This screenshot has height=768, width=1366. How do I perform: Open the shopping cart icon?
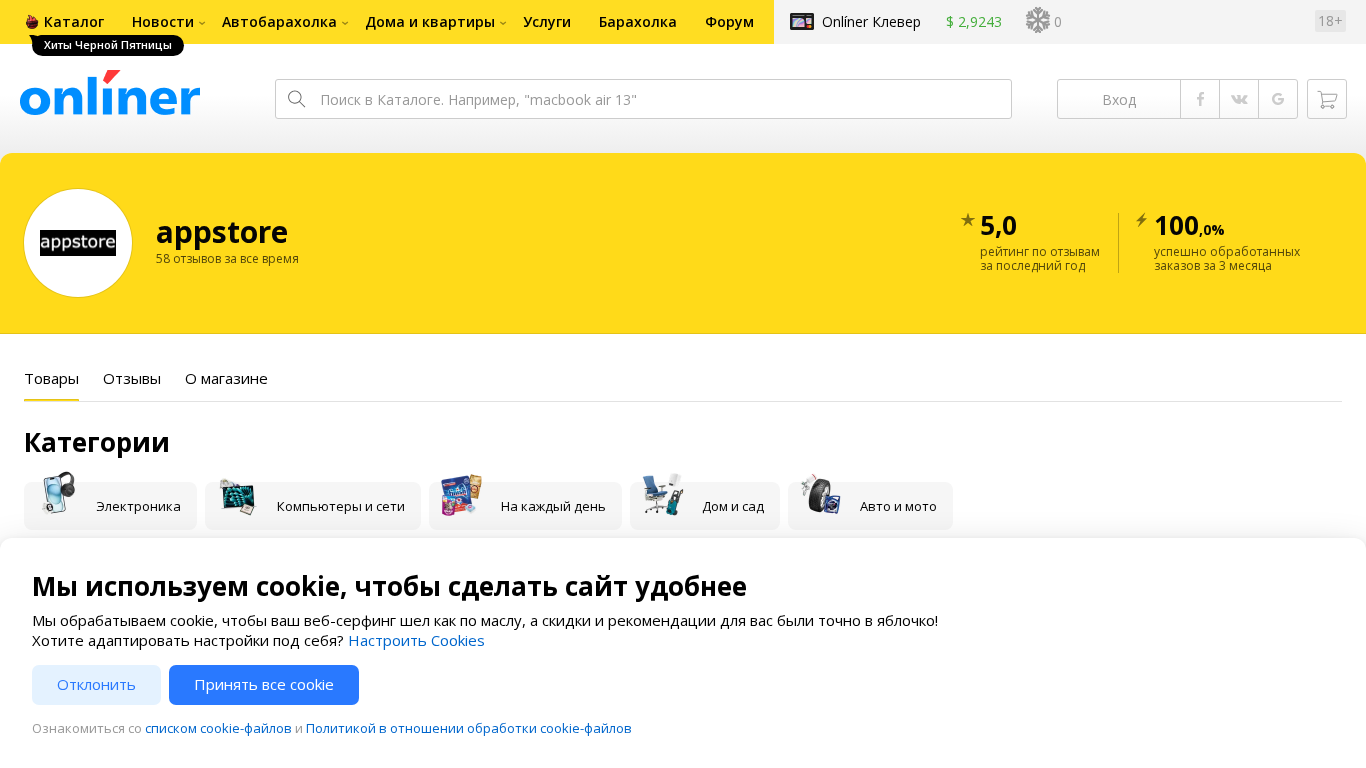click(1327, 99)
